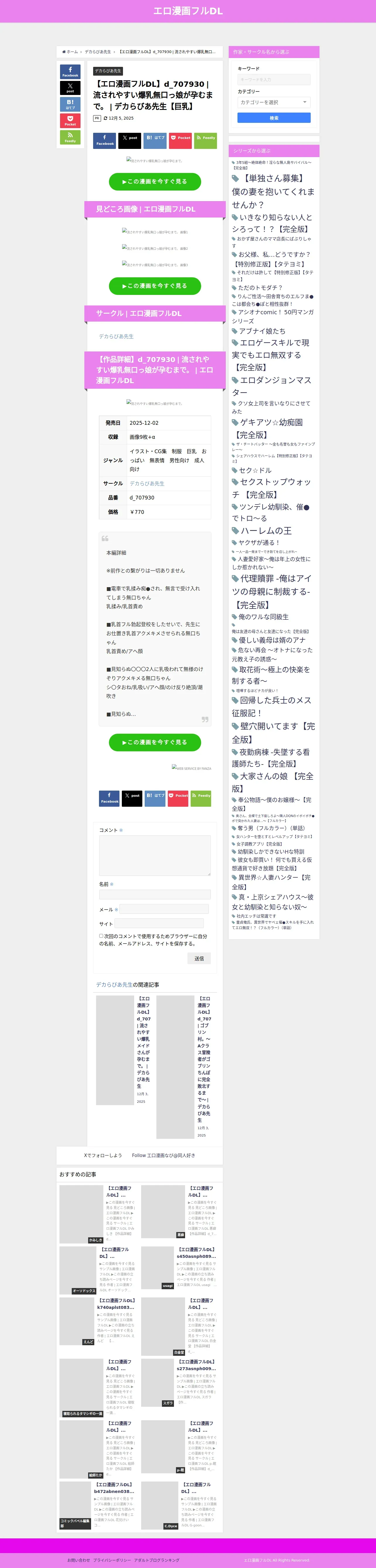The image size is (376, 1568).
Task: Click the アシオナcomic！50円マンガシリーズ series link
Action: coord(273,317)
